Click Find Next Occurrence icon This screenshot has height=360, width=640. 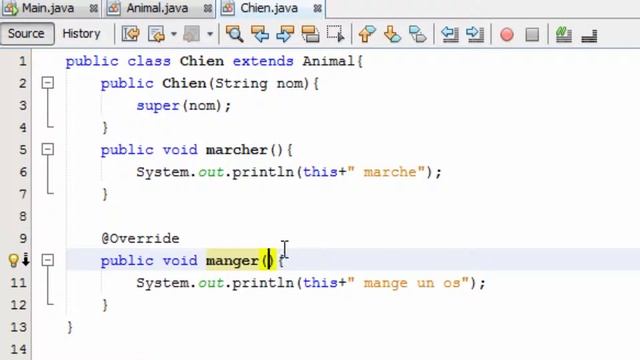285,34
